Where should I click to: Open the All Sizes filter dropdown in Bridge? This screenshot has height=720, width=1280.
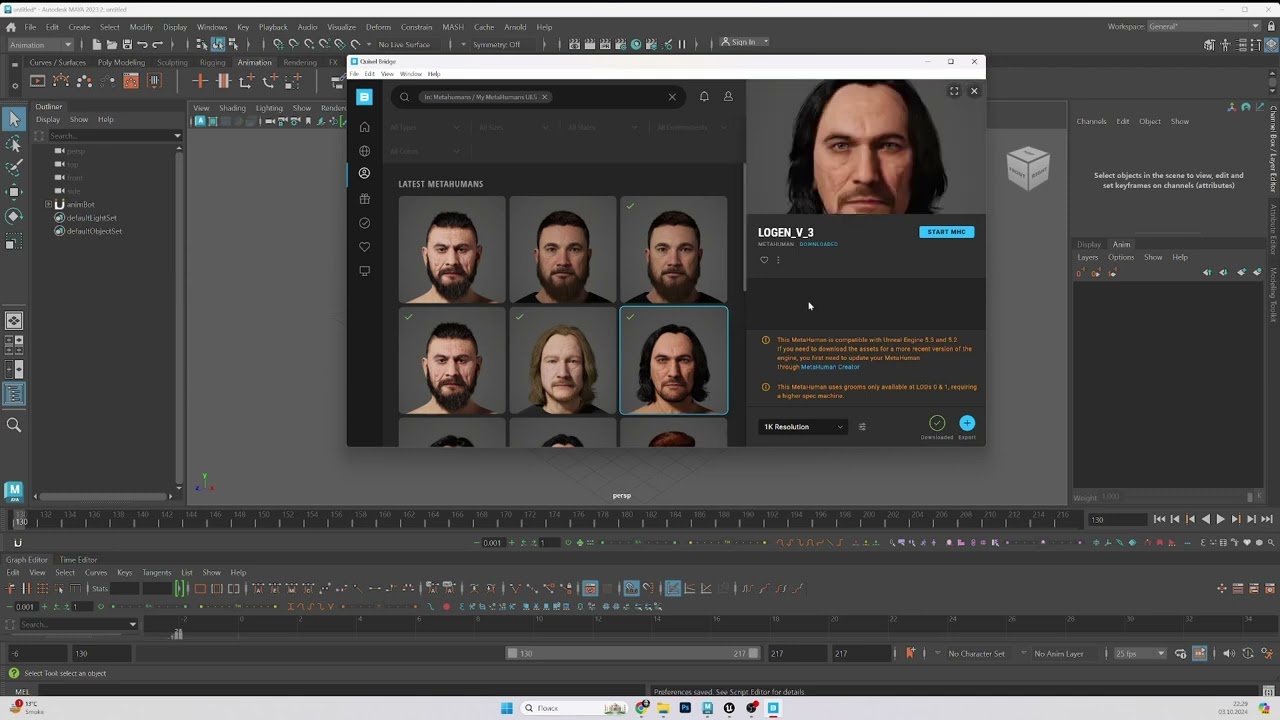pyautogui.click(x=514, y=127)
